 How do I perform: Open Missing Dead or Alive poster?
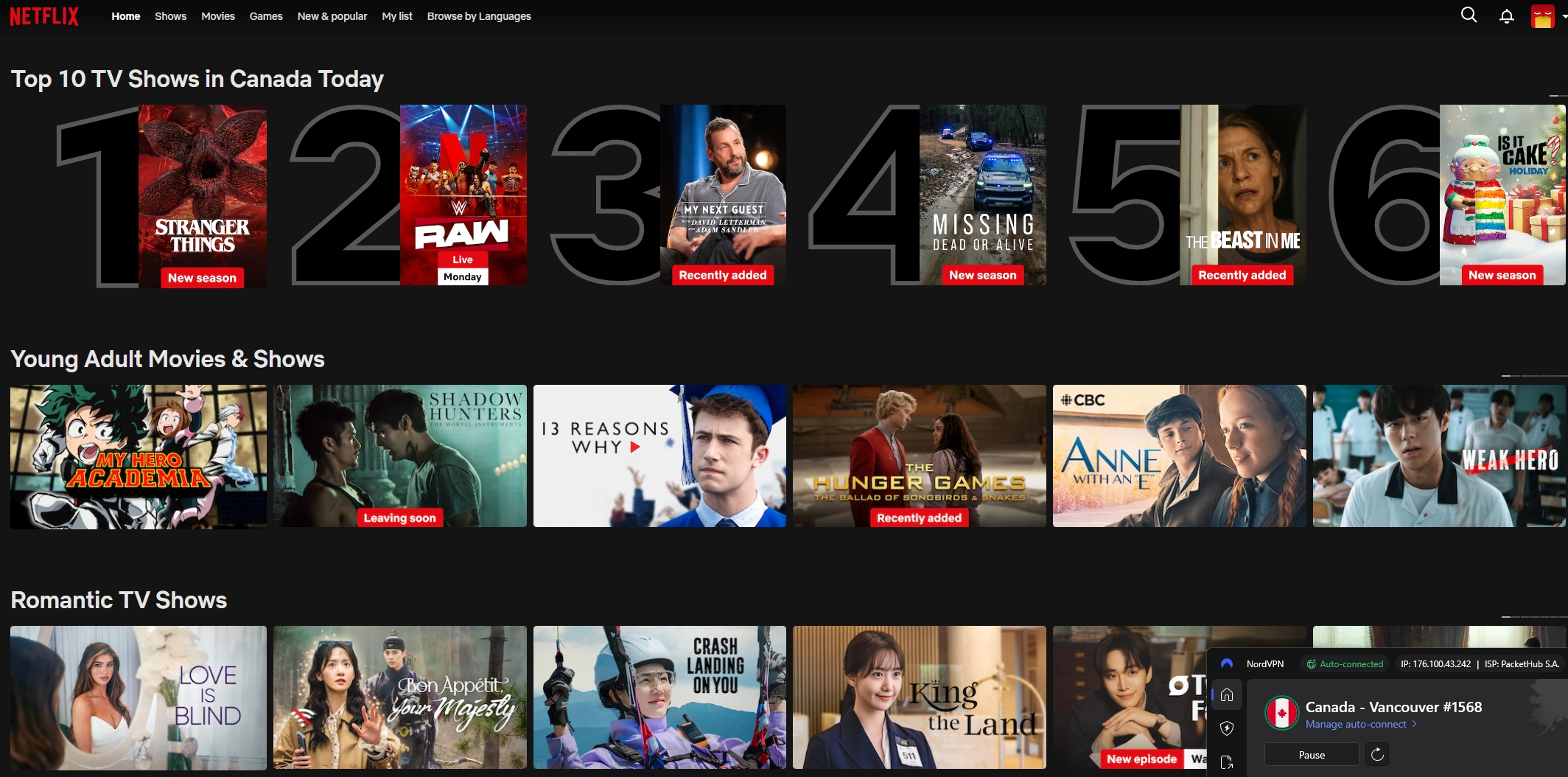click(x=983, y=195)
